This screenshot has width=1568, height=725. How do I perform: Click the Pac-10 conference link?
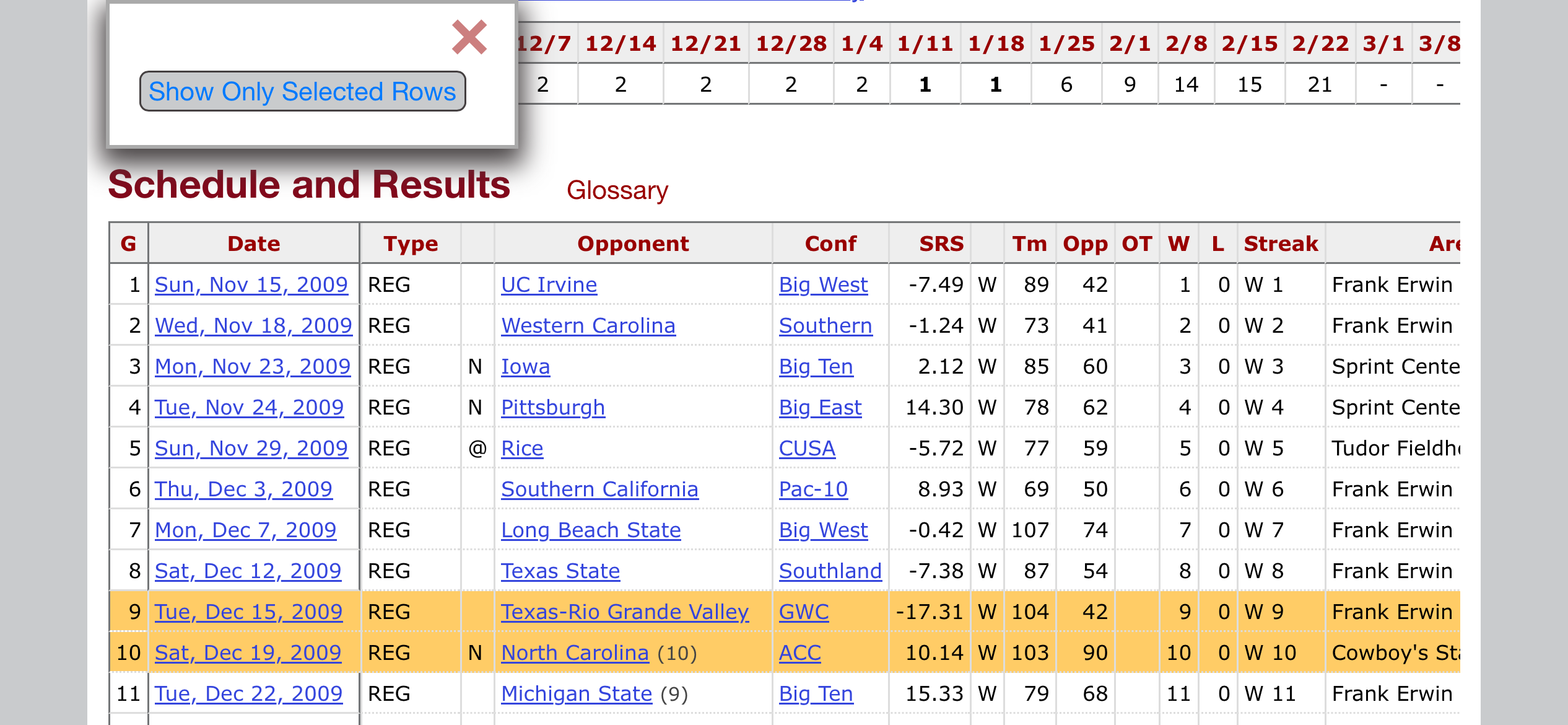[x=812, y=489]
